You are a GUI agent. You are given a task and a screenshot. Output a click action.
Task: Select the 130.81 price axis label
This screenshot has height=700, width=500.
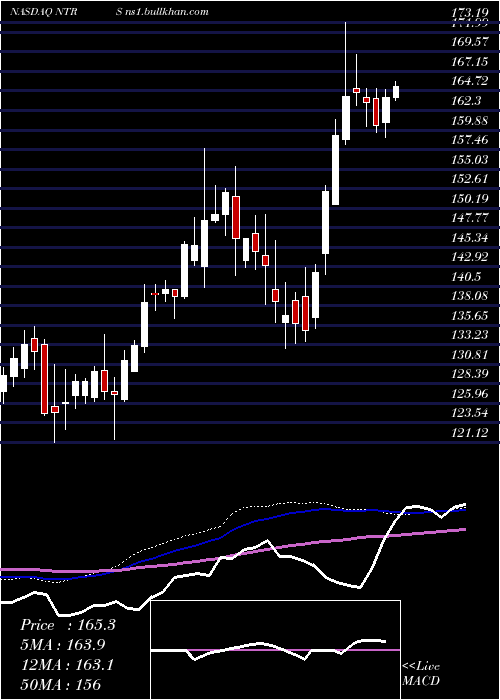(471, 355)
